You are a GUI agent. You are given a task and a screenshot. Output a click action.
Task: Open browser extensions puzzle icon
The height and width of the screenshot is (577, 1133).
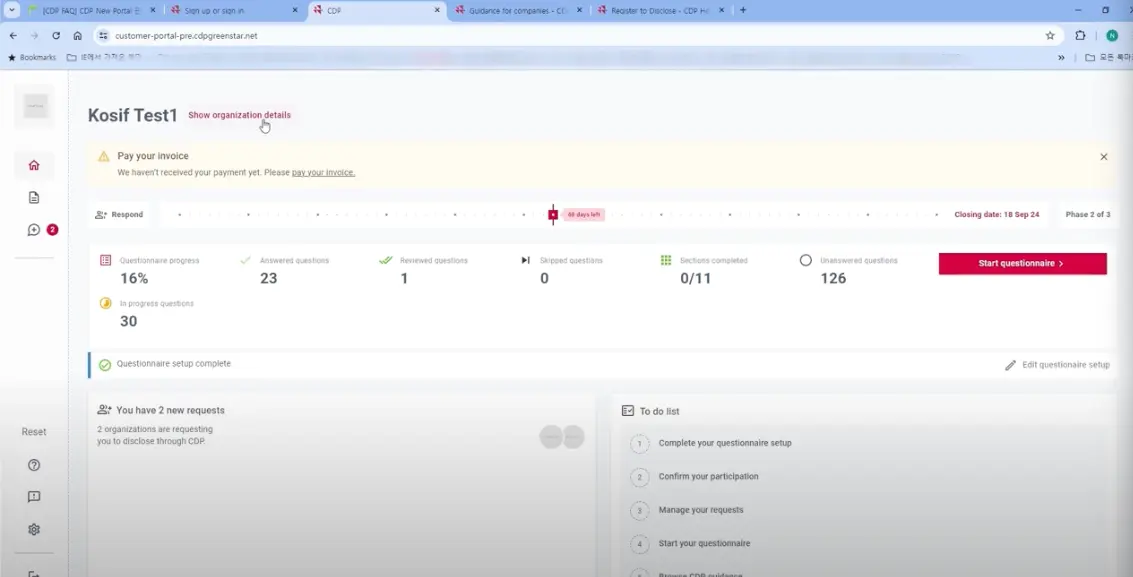coord(1080,35)
